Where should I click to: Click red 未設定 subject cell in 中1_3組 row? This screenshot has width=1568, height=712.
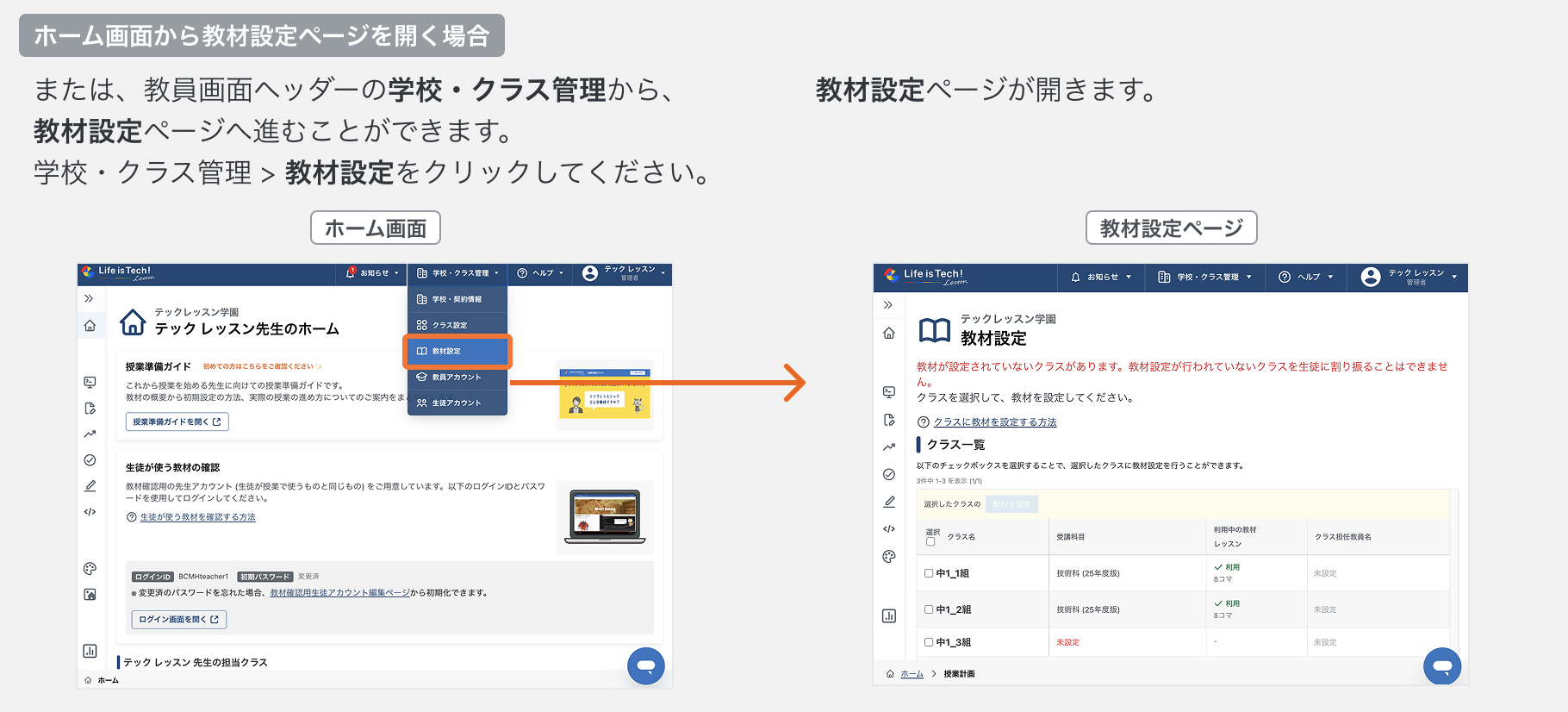(x=1068, y=642)
